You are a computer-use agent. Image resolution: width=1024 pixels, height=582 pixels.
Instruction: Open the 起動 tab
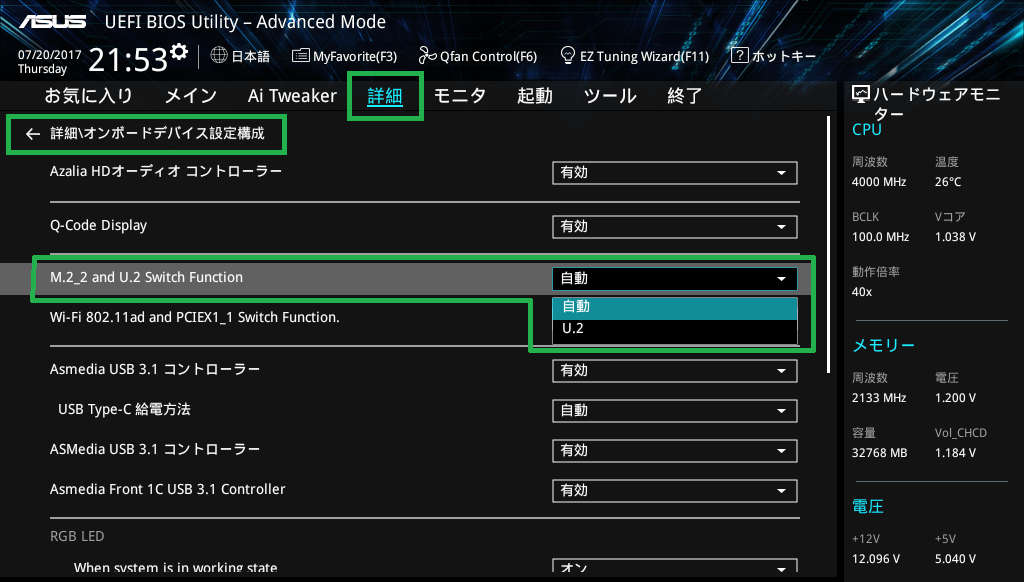[x=535, y=96]
